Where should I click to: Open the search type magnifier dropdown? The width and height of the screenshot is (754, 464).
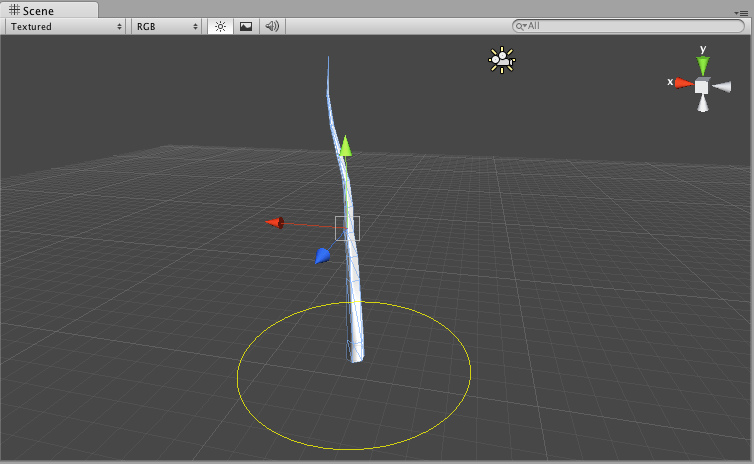coord(521,26)
